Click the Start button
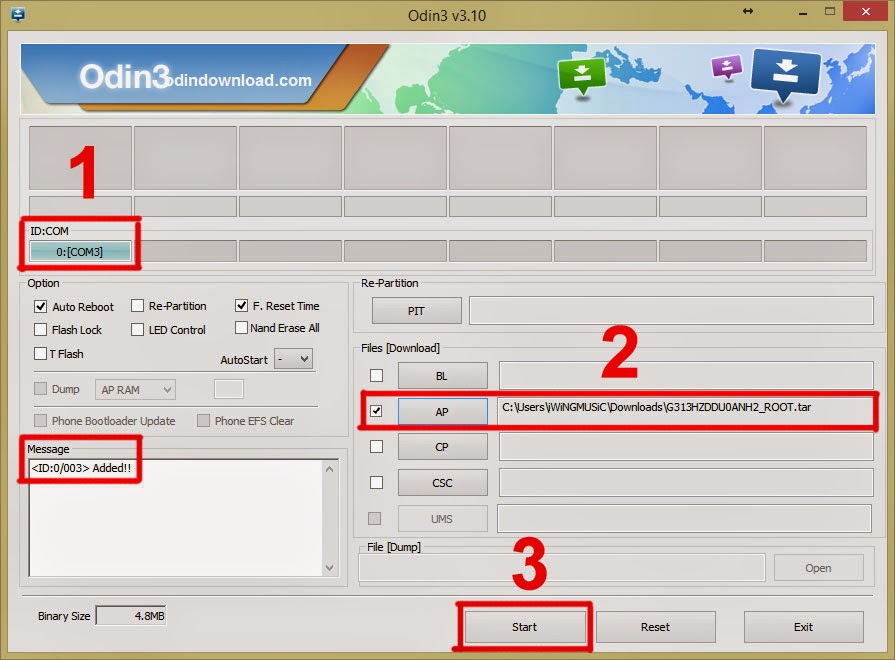The width and height of the screenshot is (895, 660). coord(524,627)
